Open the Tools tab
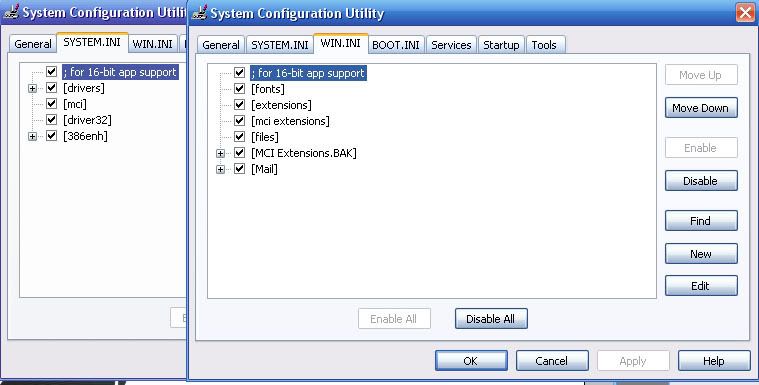The width and height of the screenshot is (759, 385). pos(544,45)
